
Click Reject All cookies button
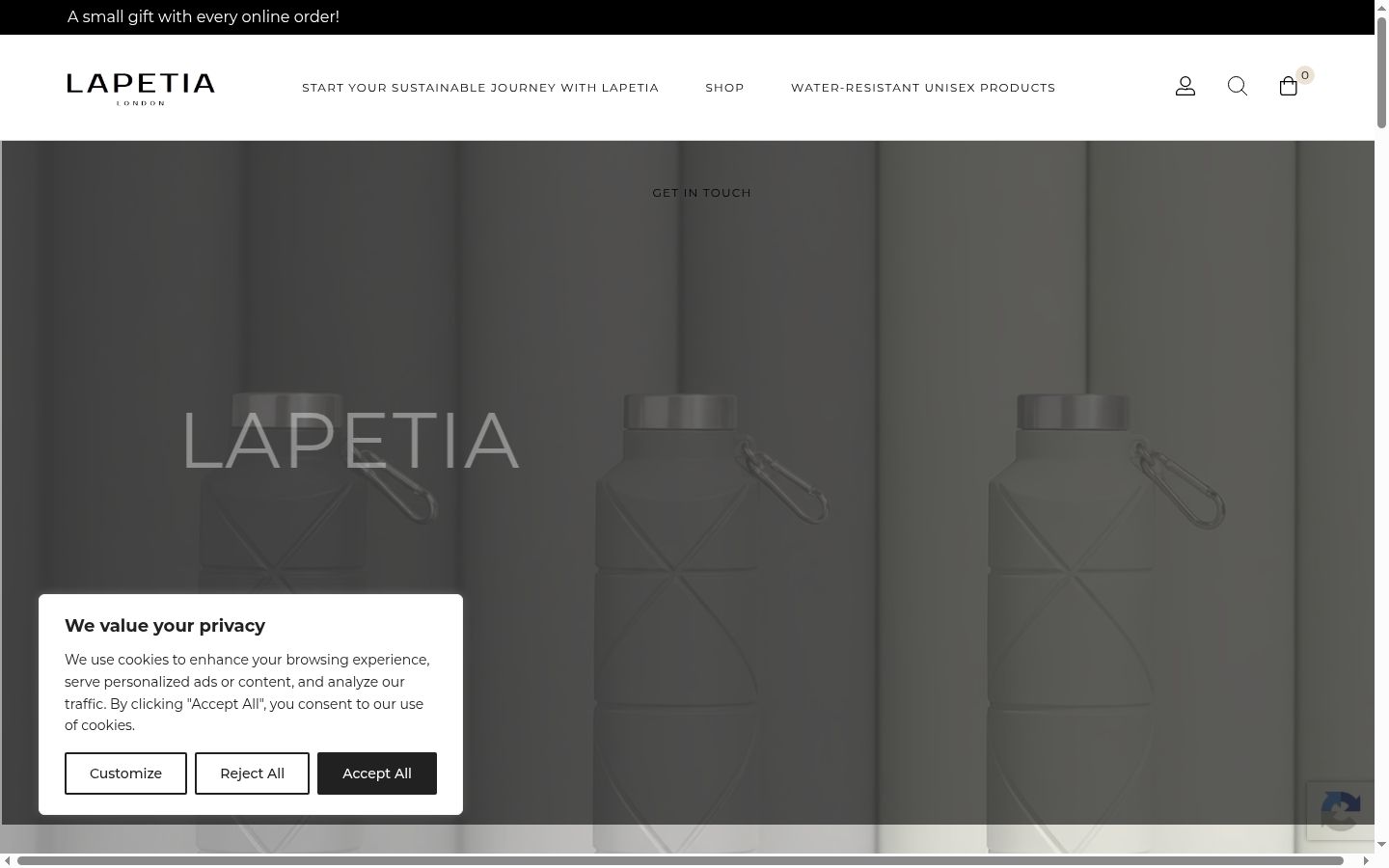252,773
